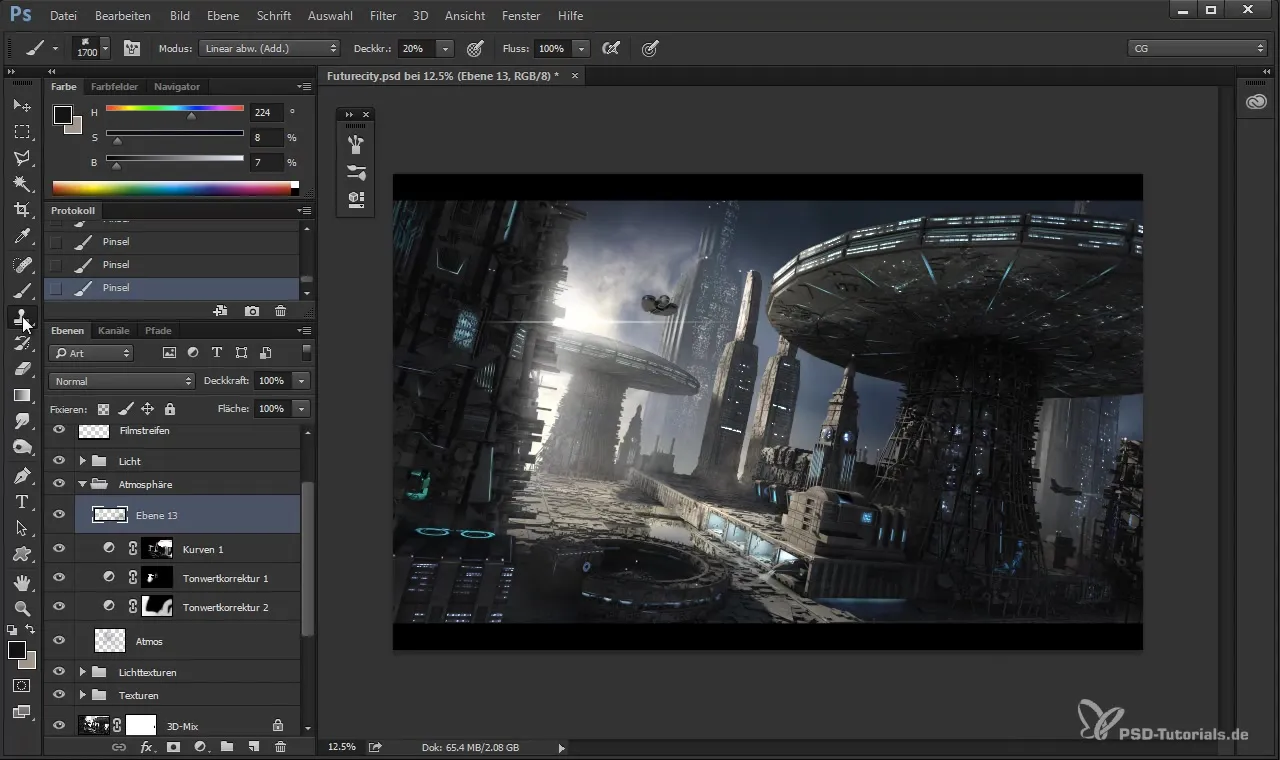Open the CG workspace dropdown

pyautogui.click(x=1197, y=48)
